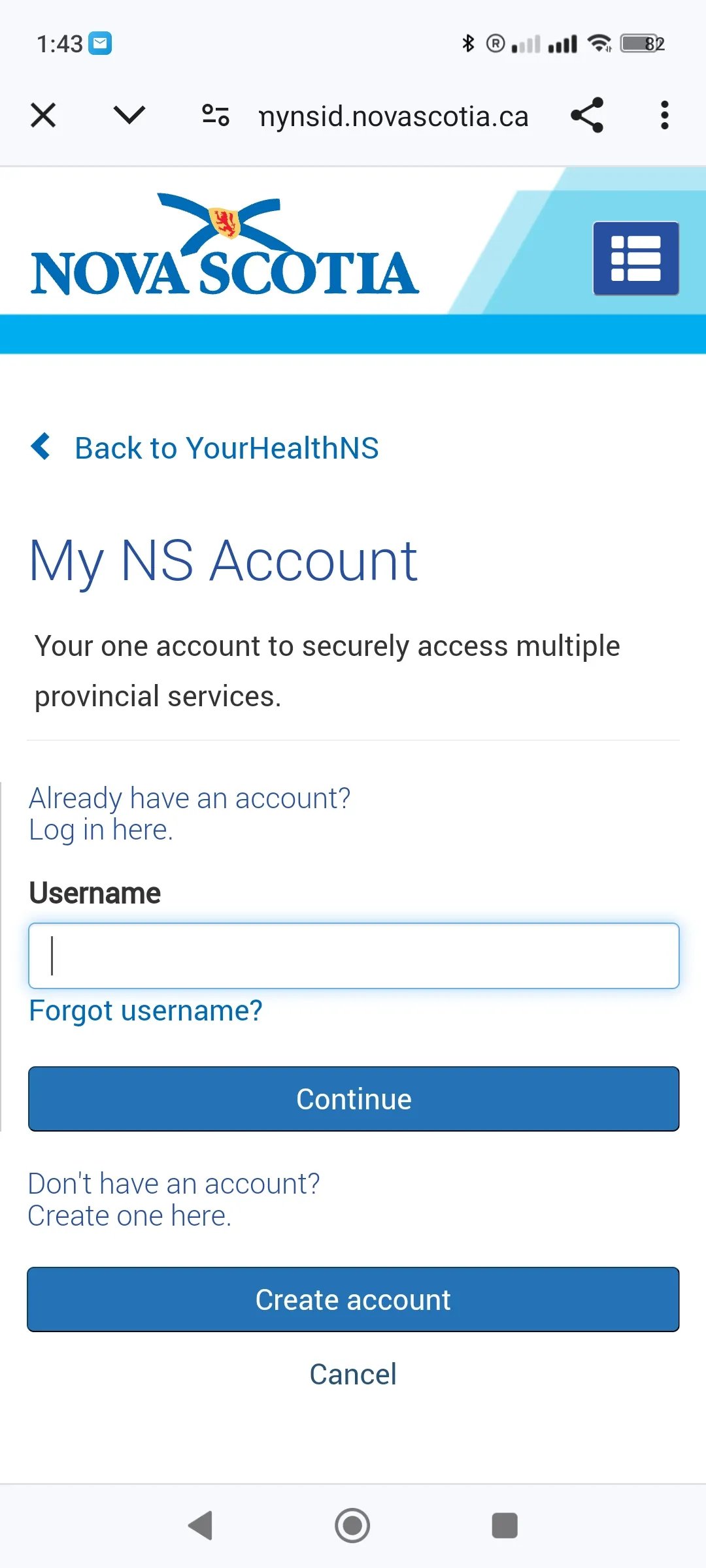
Task: Tap the mail notification icon in status bar
Action: (100, 44)
